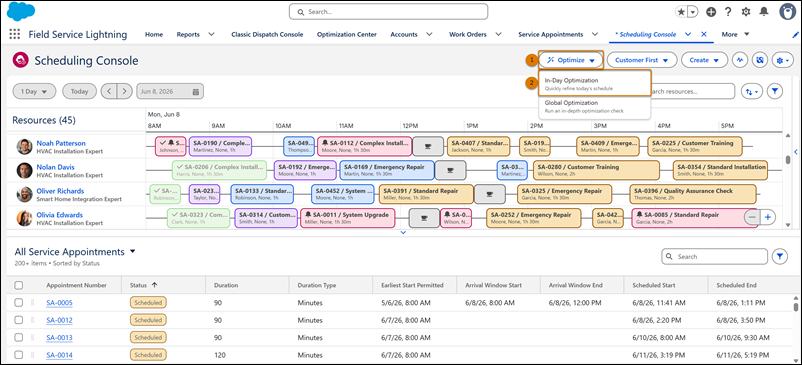Viewport: 802px width, 365px height.
Task: Click the Jun 8, 2026 date field
Action: click(170, 92)
